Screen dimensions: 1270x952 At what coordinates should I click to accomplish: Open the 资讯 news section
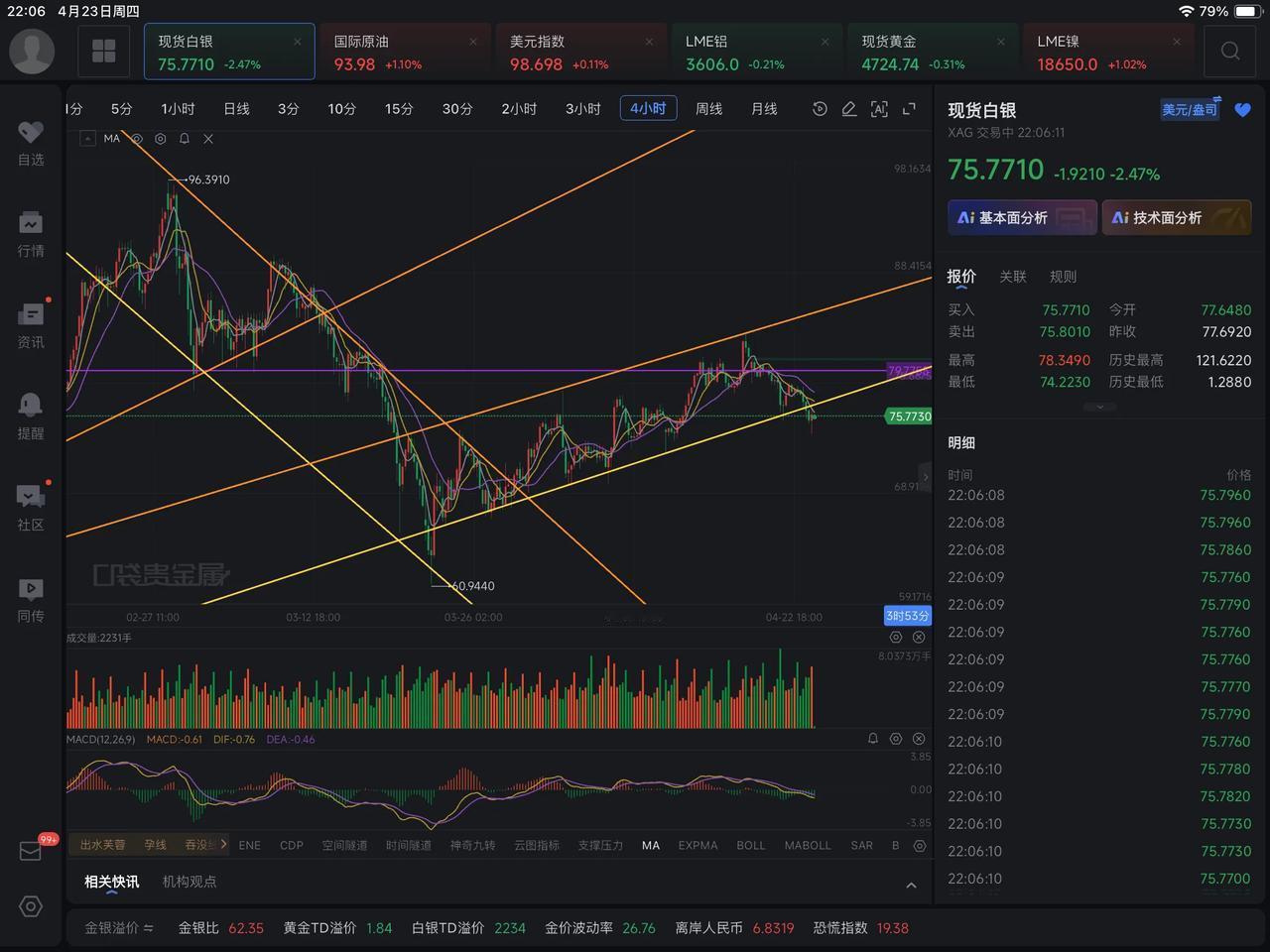click(x=31, y=325)
